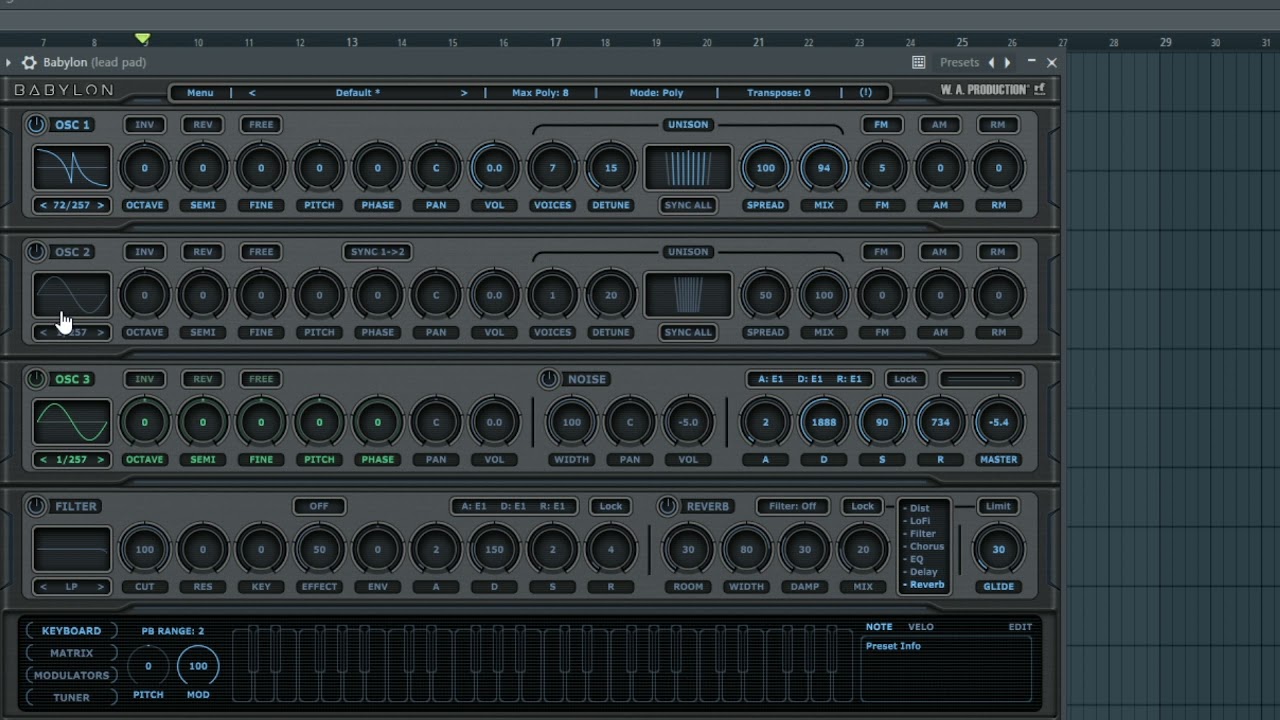Image resolution: width=1280 pixels, height=720 pixels.
Task: Toggle the amp envelope Lock button
Action: pyautogui.click(x=905, y=378)
